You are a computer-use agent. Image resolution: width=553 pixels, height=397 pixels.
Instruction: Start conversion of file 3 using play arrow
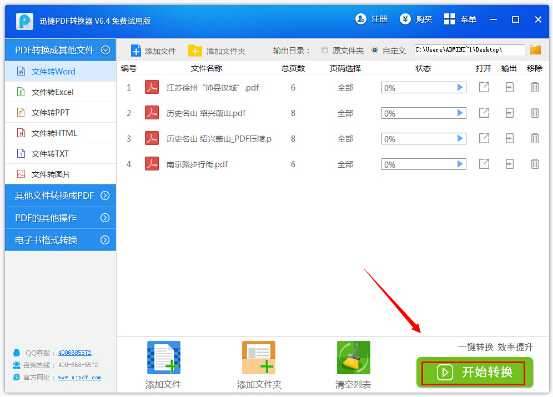coord(460,138)
